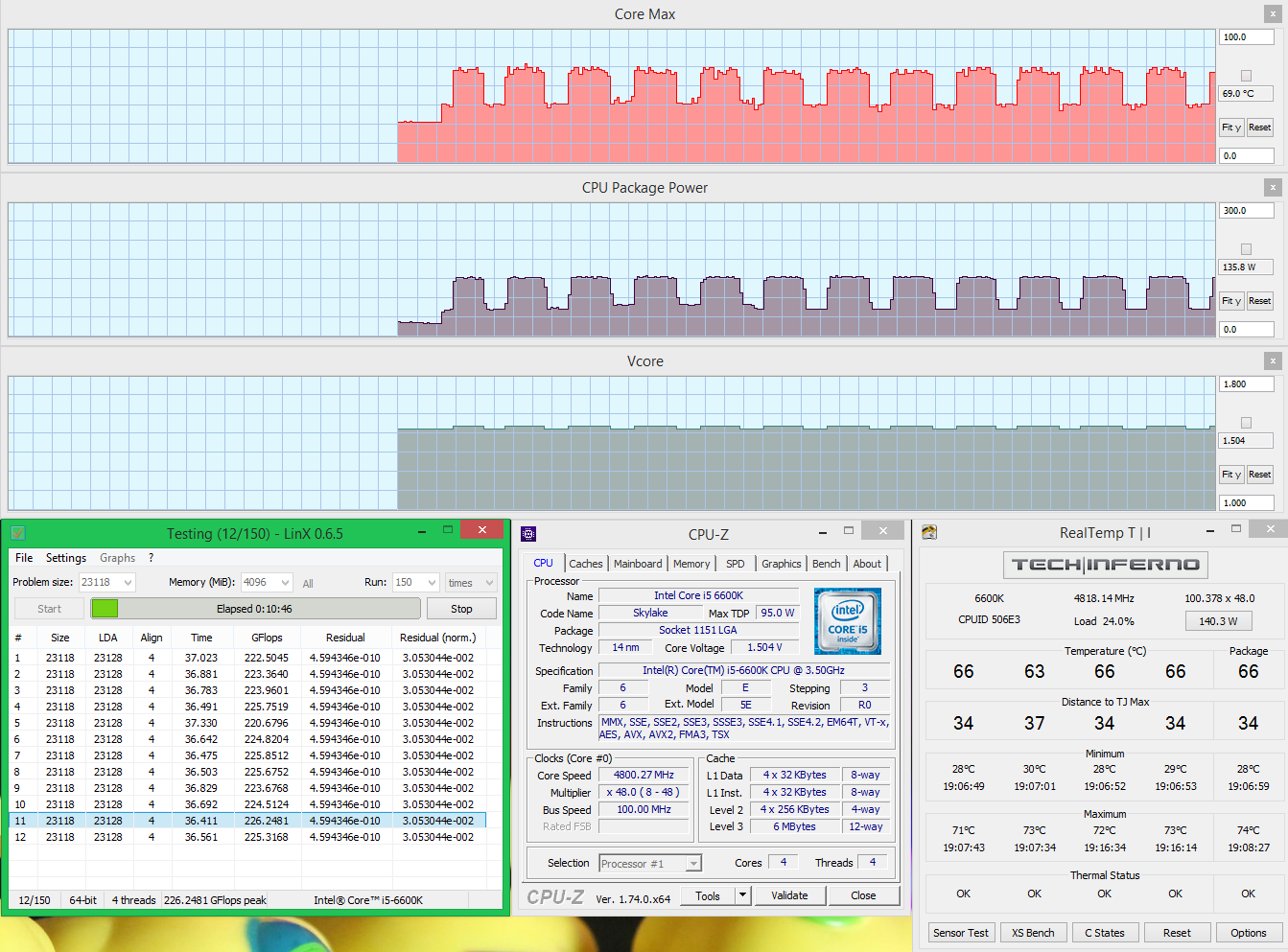Reset the min/max temperatures in RealTemp
1288x952 pixels.
click(1177, 933)
